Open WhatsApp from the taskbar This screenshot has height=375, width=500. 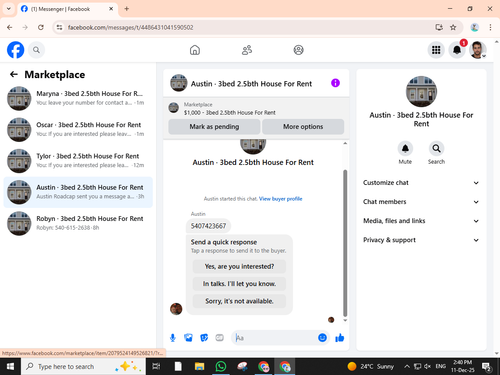pyautogui.click(x=221, y=367)
